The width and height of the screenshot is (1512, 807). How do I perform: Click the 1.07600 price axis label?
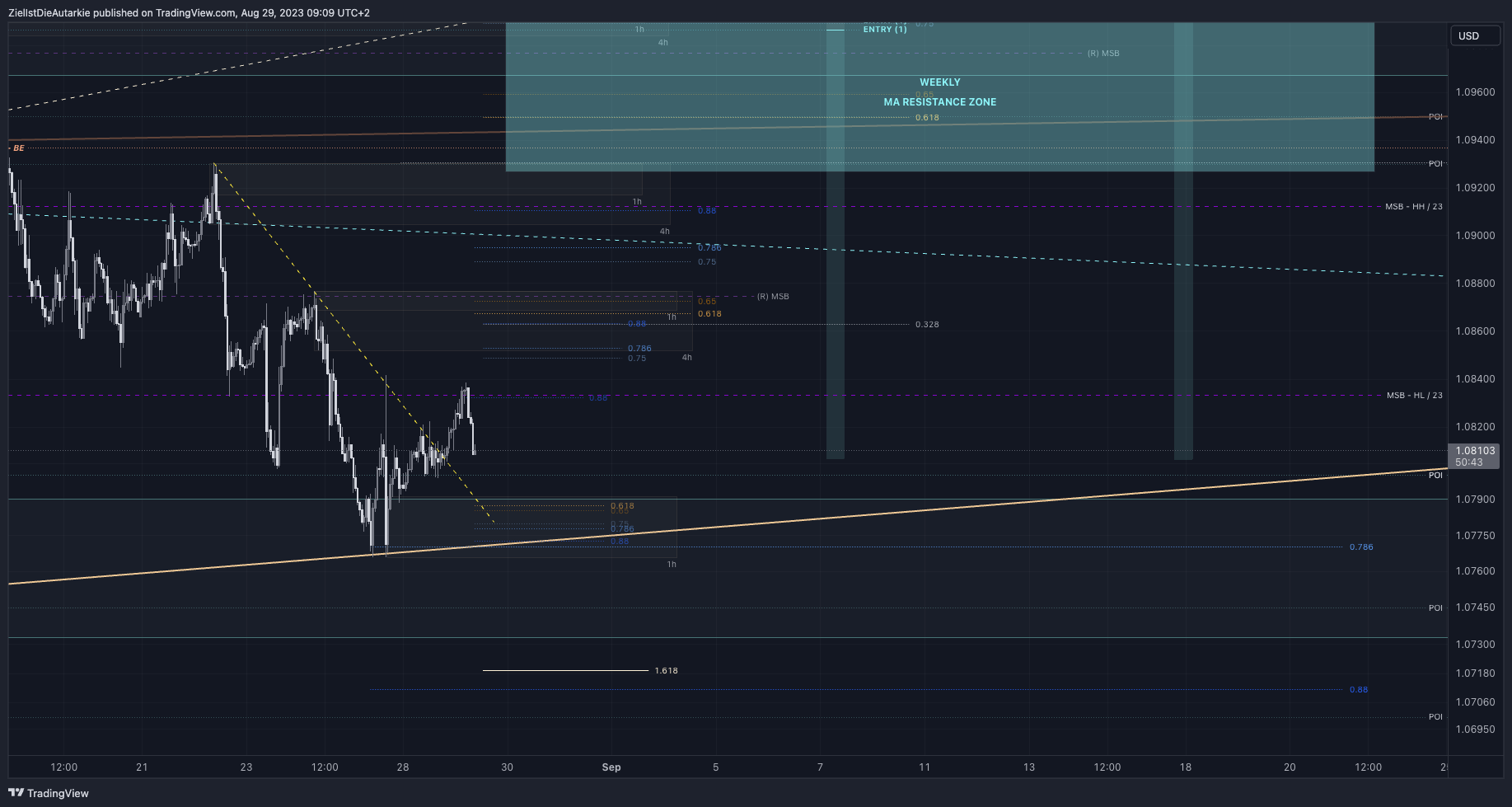pyautogui.click(x=1475, y=571)
